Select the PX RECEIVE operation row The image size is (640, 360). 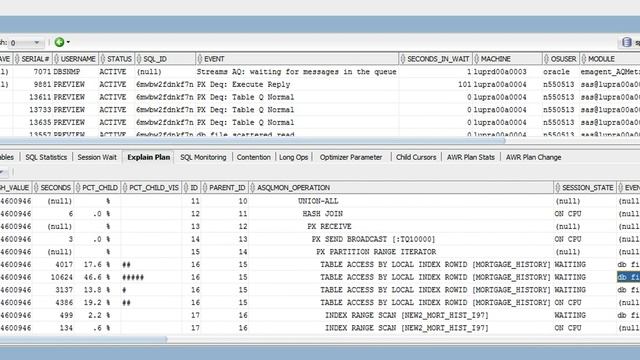[401, 227]
